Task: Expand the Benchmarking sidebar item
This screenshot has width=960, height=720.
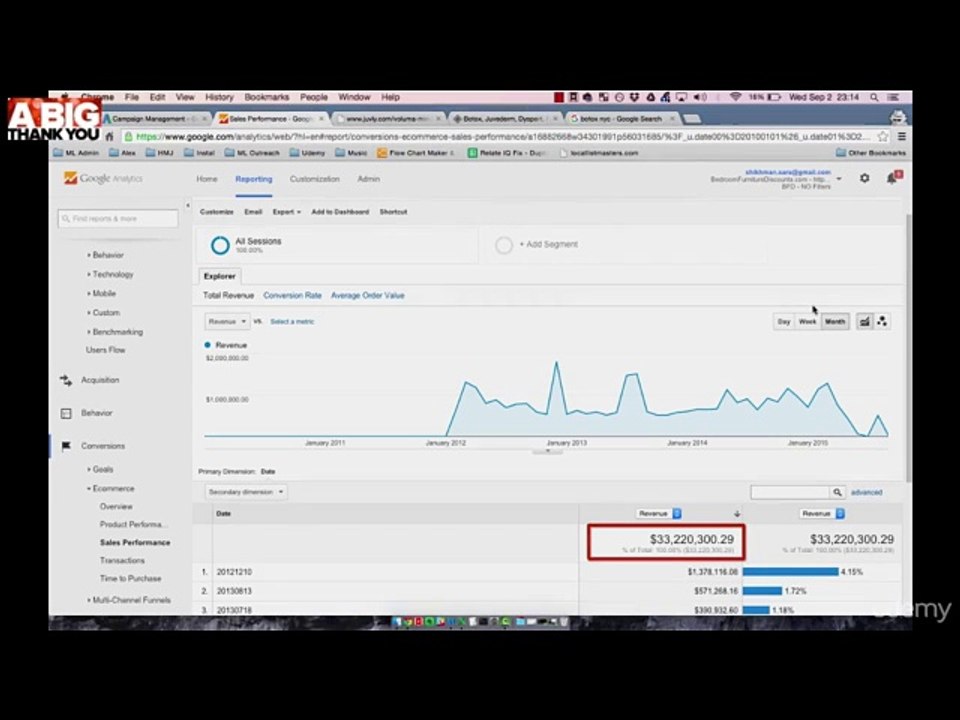Action: pos(114,332)
